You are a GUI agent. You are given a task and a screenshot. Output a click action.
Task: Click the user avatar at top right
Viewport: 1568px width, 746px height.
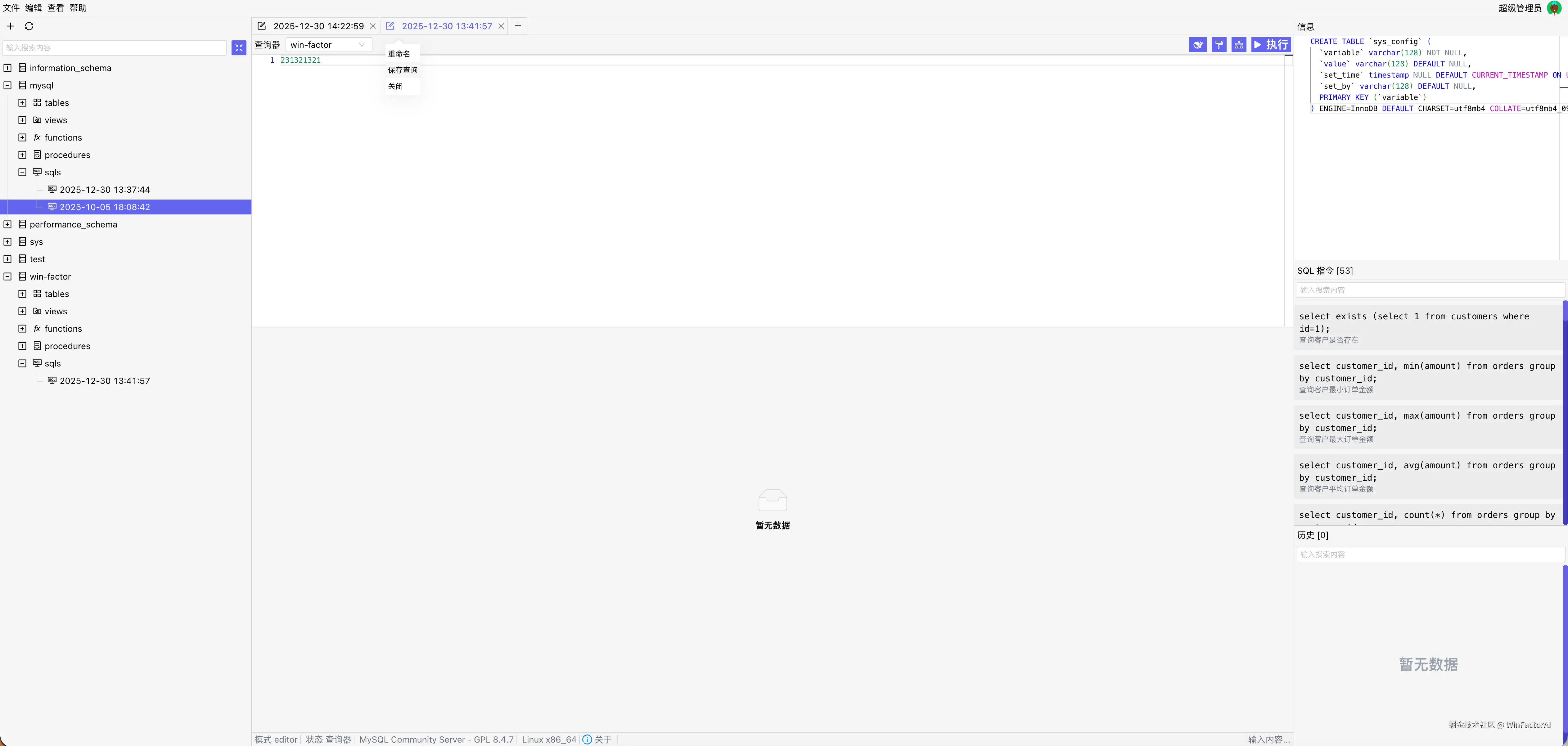[x=1554, y=8]
